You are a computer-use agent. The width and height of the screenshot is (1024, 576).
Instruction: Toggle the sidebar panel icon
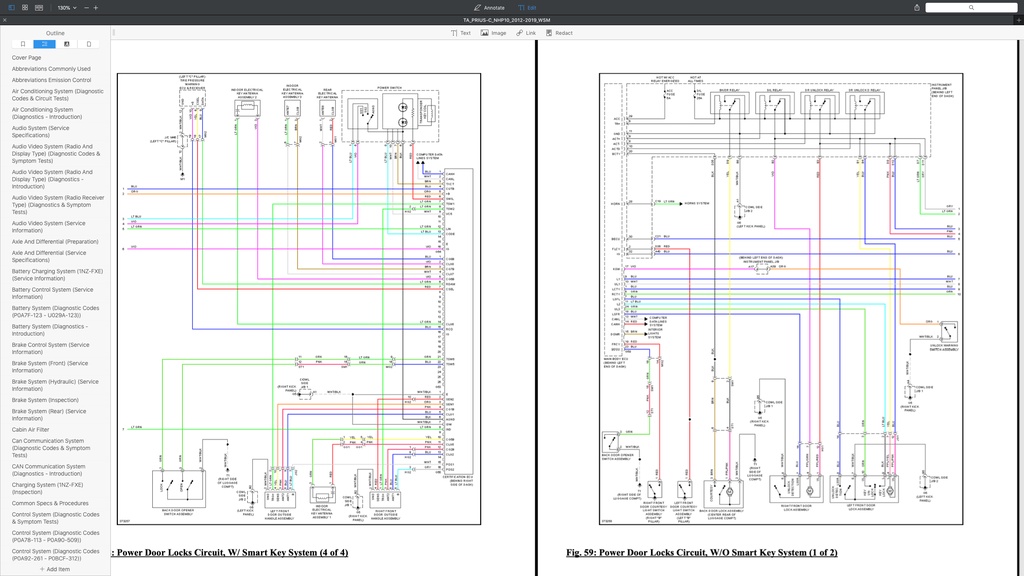point(11,7)
